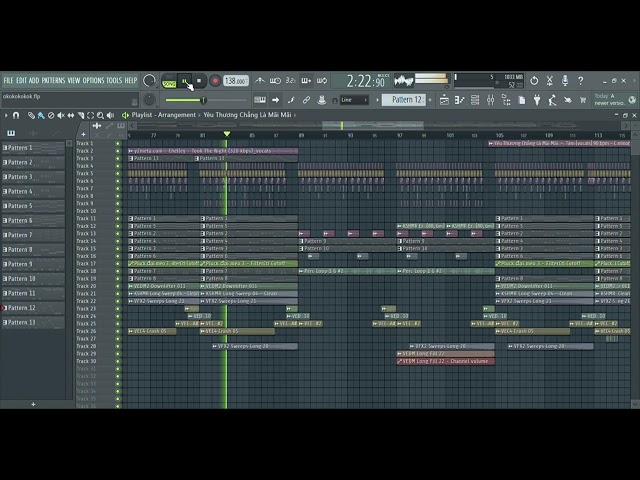Open the TOOLS menu
The width and height of the screenshot is (640, 480).
point(114,80)
